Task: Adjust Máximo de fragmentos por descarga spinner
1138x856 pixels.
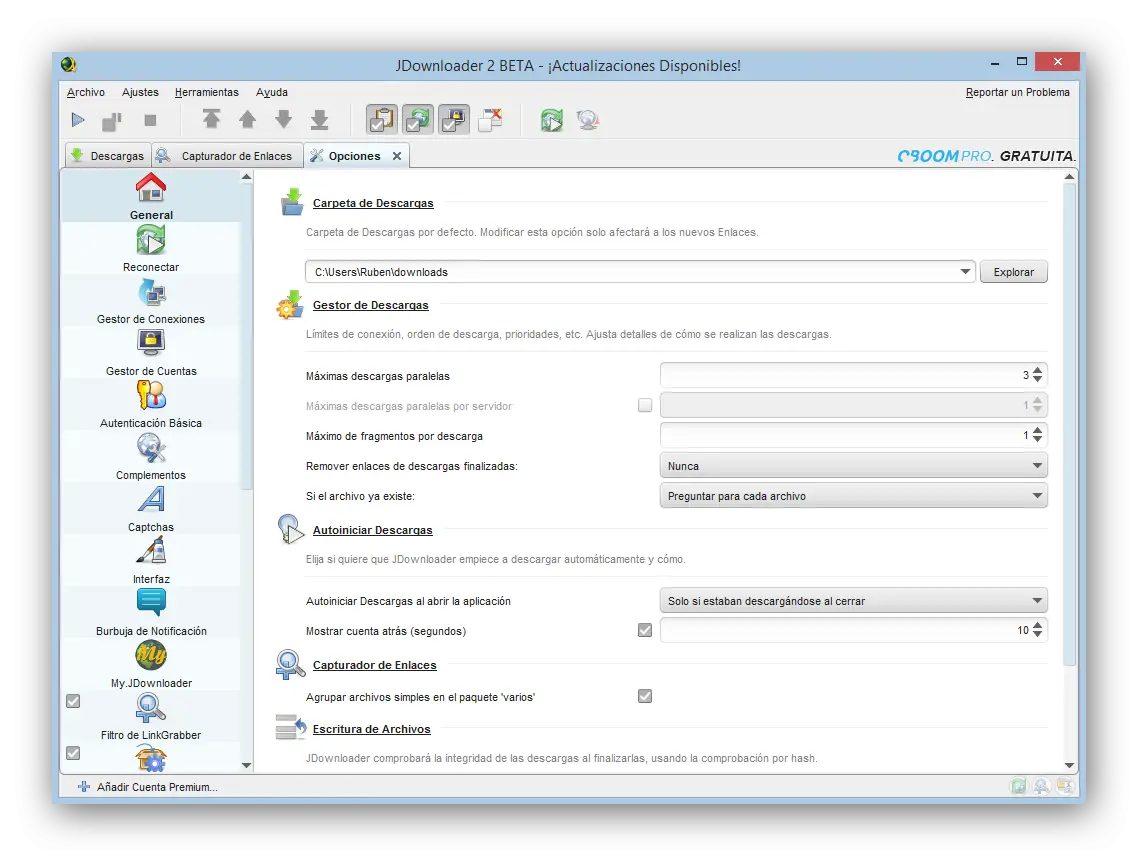Action: point(1038,435)
